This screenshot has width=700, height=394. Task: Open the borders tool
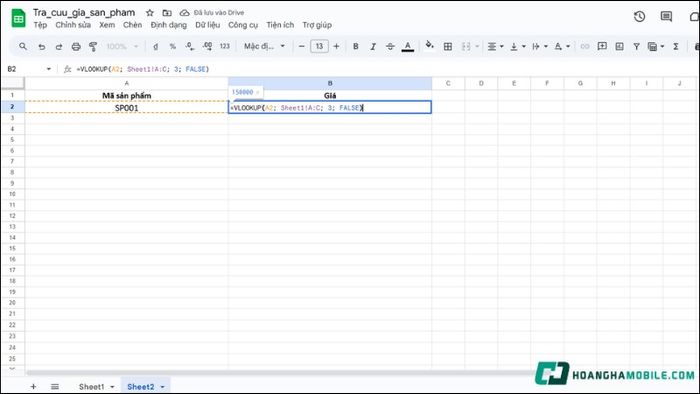tap(448, 46)
